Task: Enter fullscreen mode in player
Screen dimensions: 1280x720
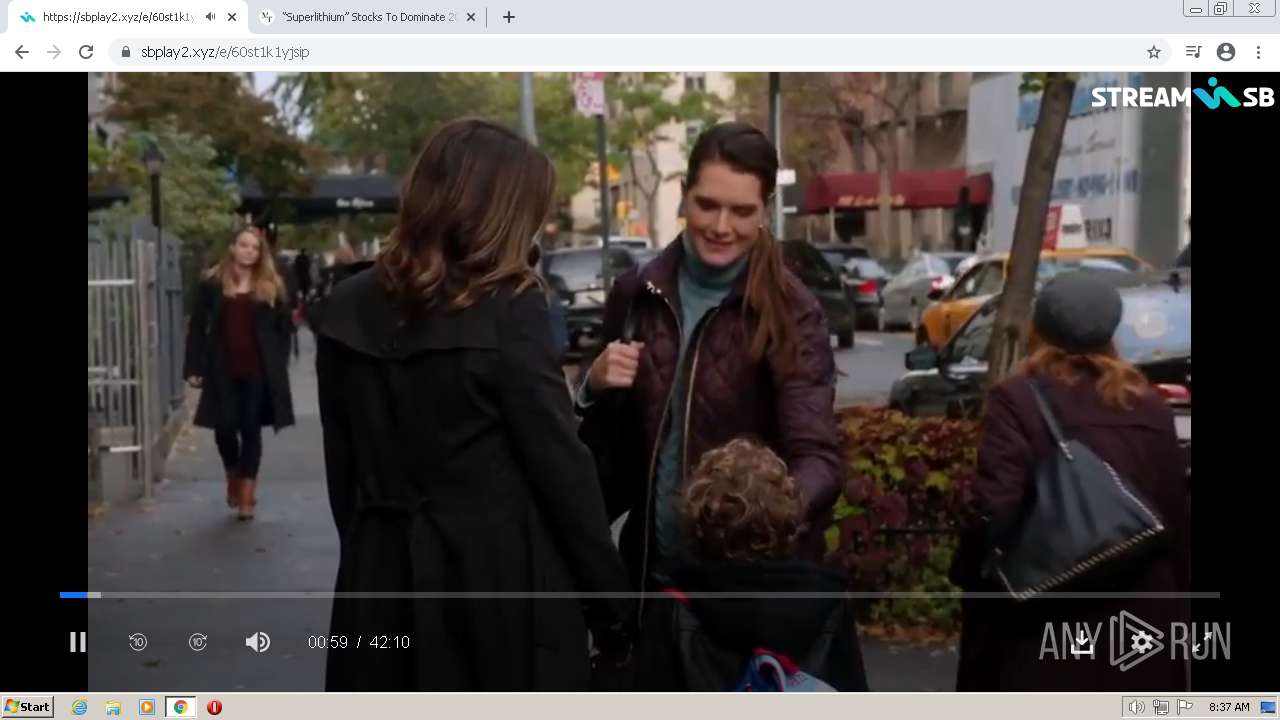Action: coord(1202,642)
